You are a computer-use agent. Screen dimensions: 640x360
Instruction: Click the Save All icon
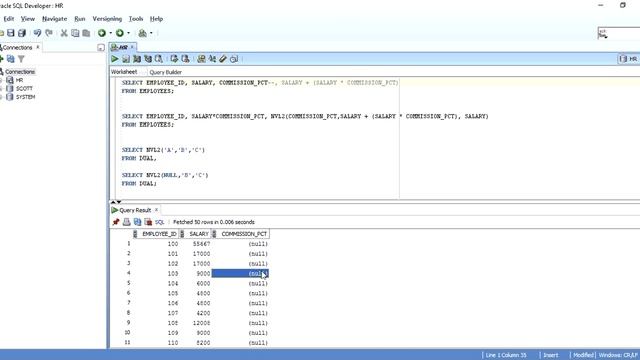pos(22,33)
